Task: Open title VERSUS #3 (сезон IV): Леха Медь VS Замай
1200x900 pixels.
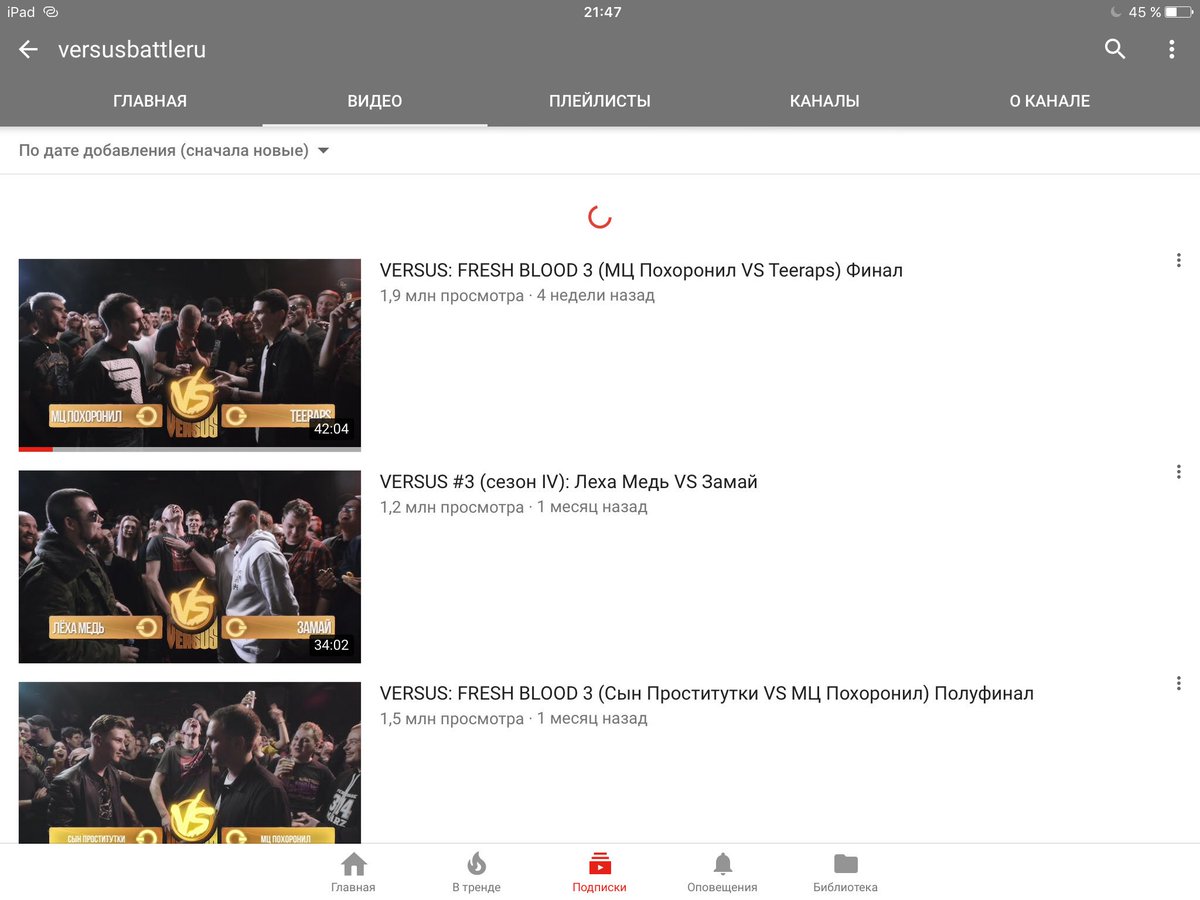Action: (569, 482)
